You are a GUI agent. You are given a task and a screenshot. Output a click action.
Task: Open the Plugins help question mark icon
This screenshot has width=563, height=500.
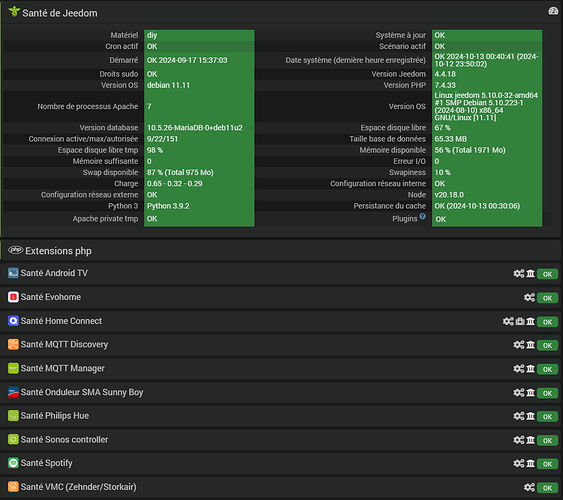423,216
